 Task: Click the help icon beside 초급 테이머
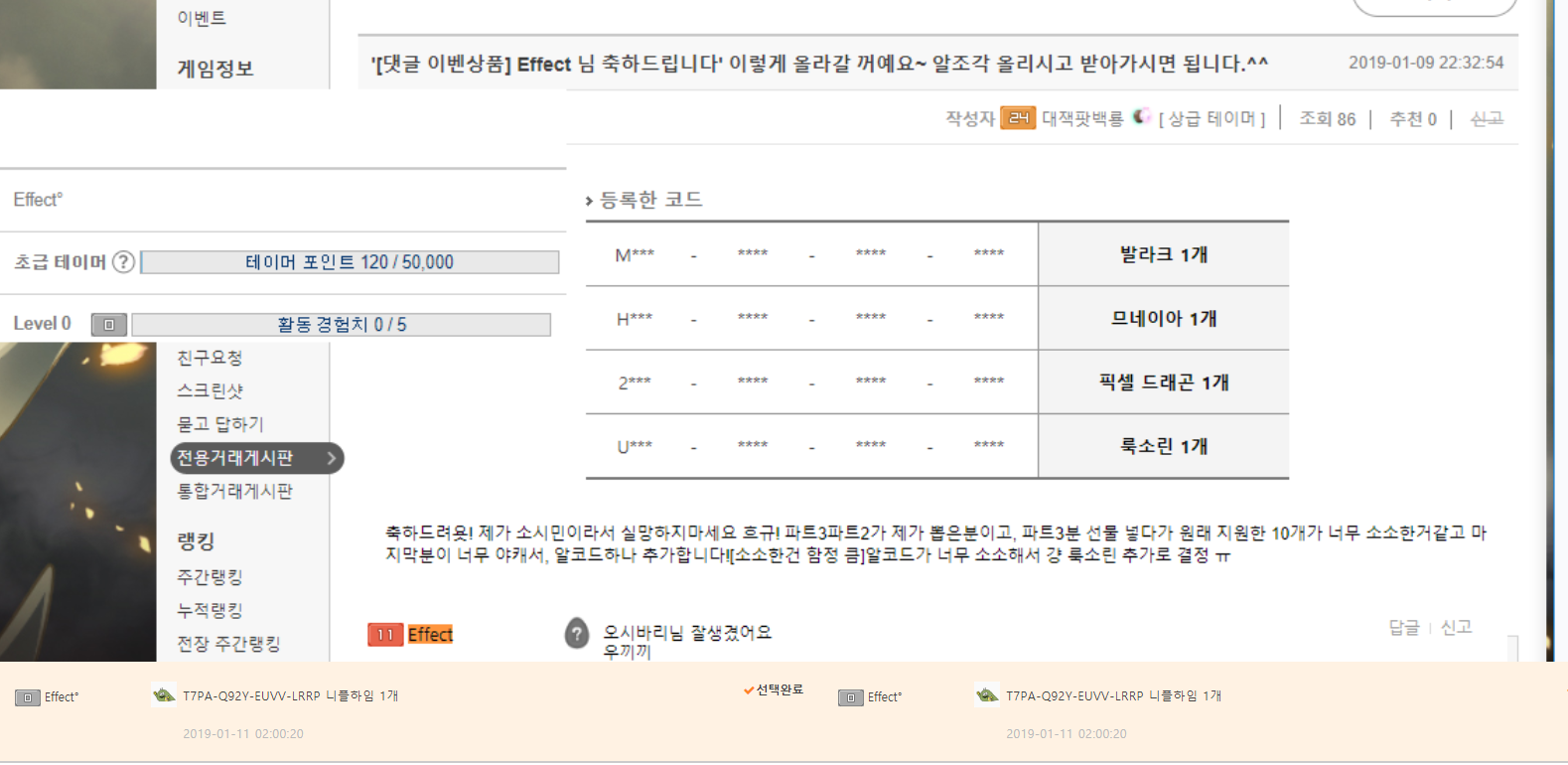tap(123, 262)
